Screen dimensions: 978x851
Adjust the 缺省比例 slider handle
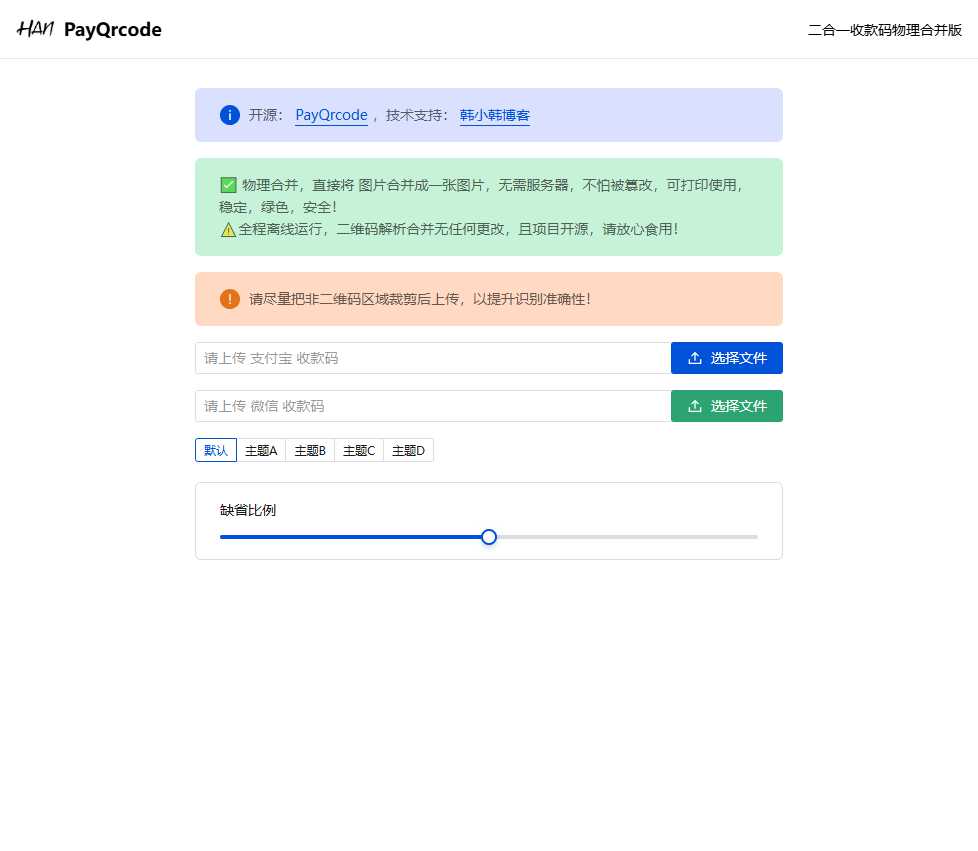488,537
